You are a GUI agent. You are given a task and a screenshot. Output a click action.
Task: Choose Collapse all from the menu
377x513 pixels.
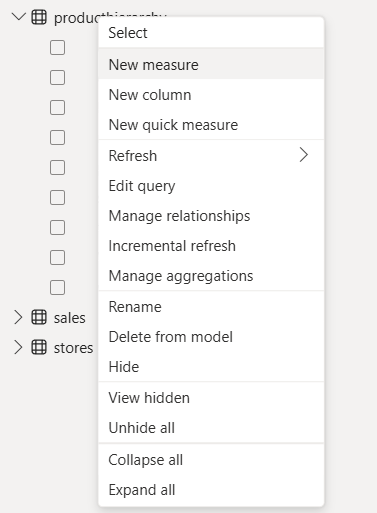(211, 460)
